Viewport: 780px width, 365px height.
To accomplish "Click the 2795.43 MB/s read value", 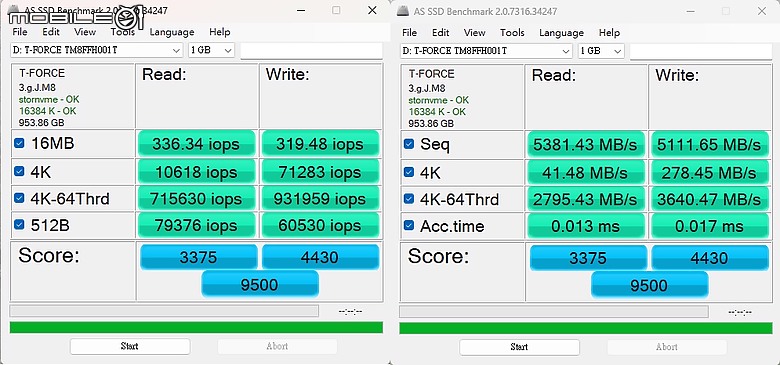I will point(585,199).
